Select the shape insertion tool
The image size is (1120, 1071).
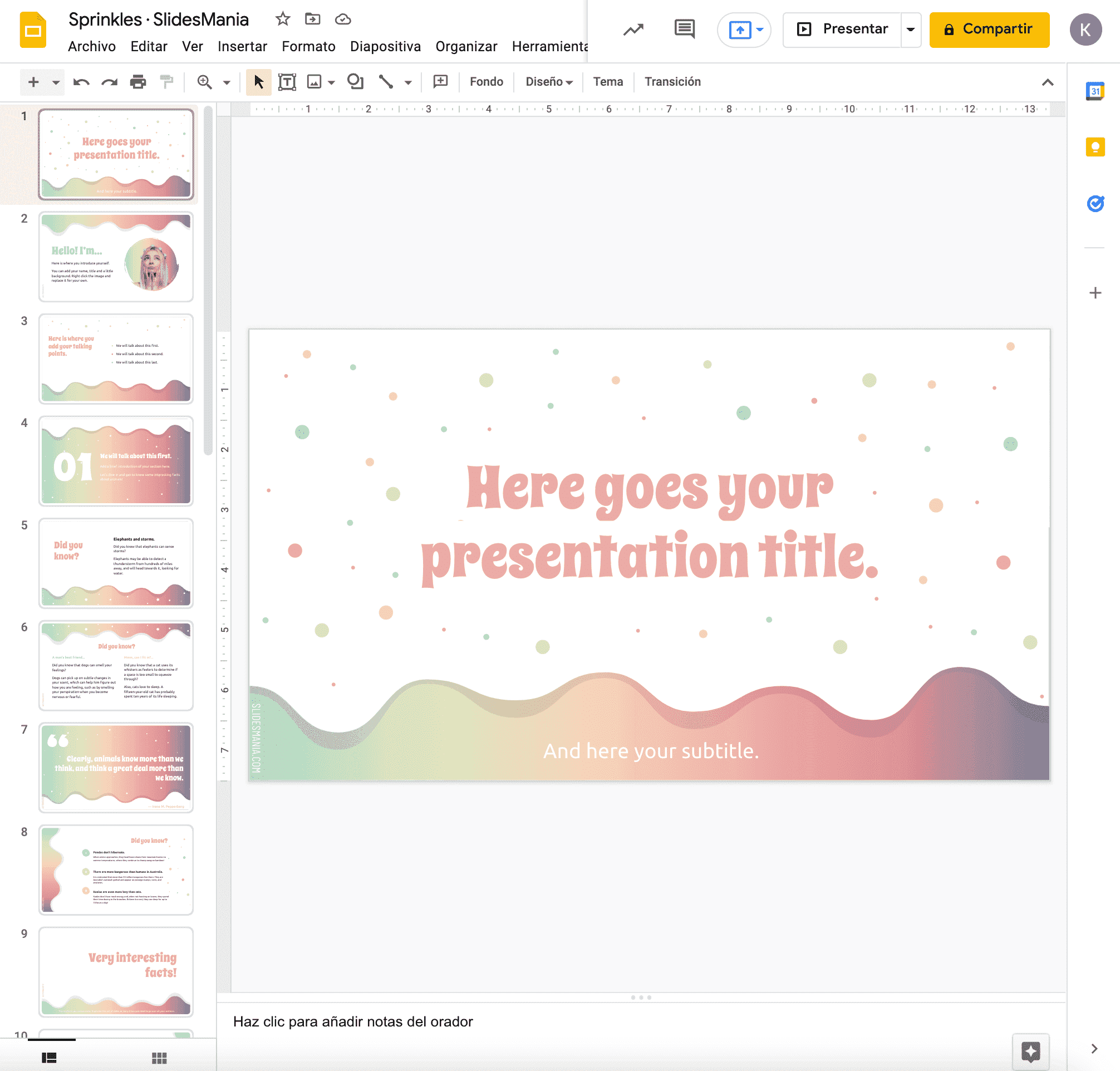pos(355,82)
